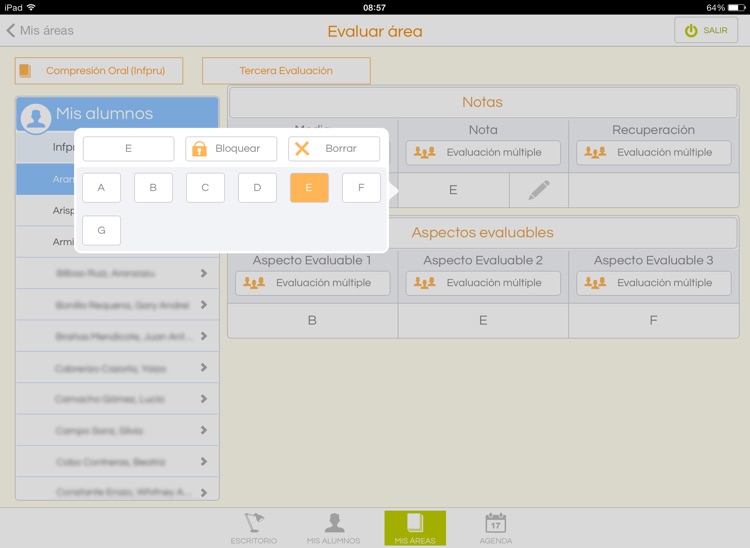
Task: Open Tercera Evaluación selector
Action: (286, 71)
